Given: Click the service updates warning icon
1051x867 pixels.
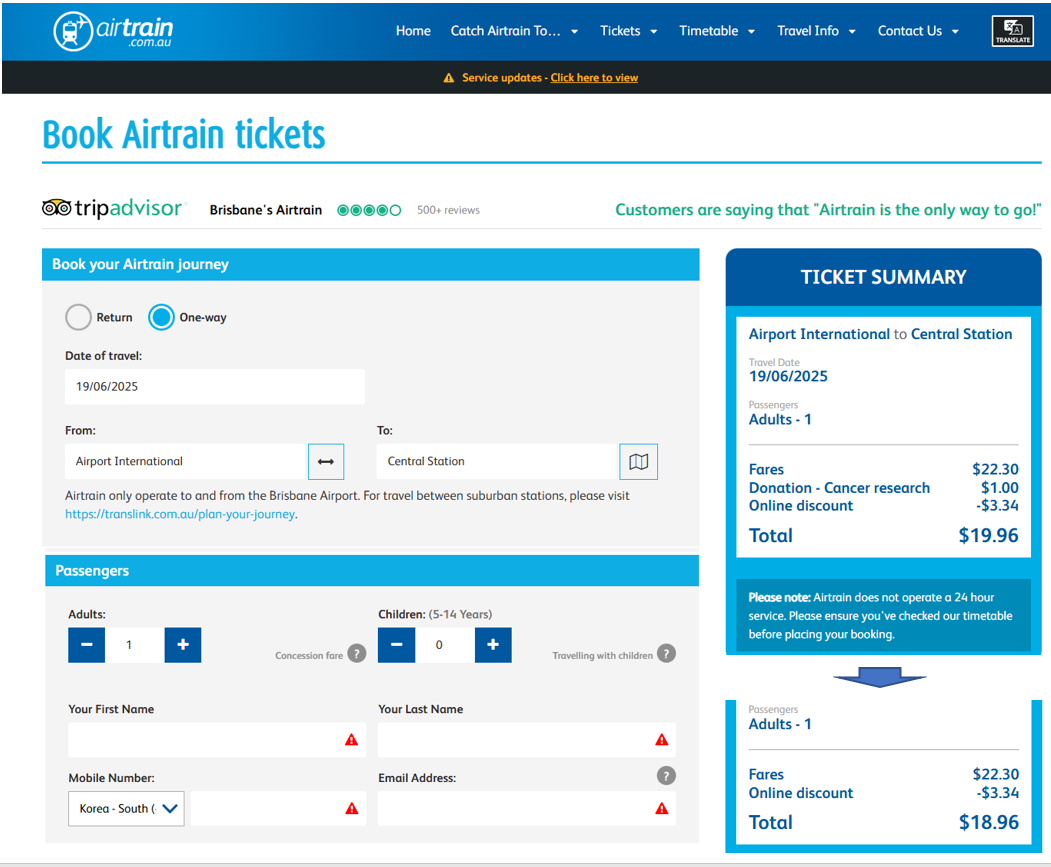Looking at the screenshot, I should click(x=448, y=78).
